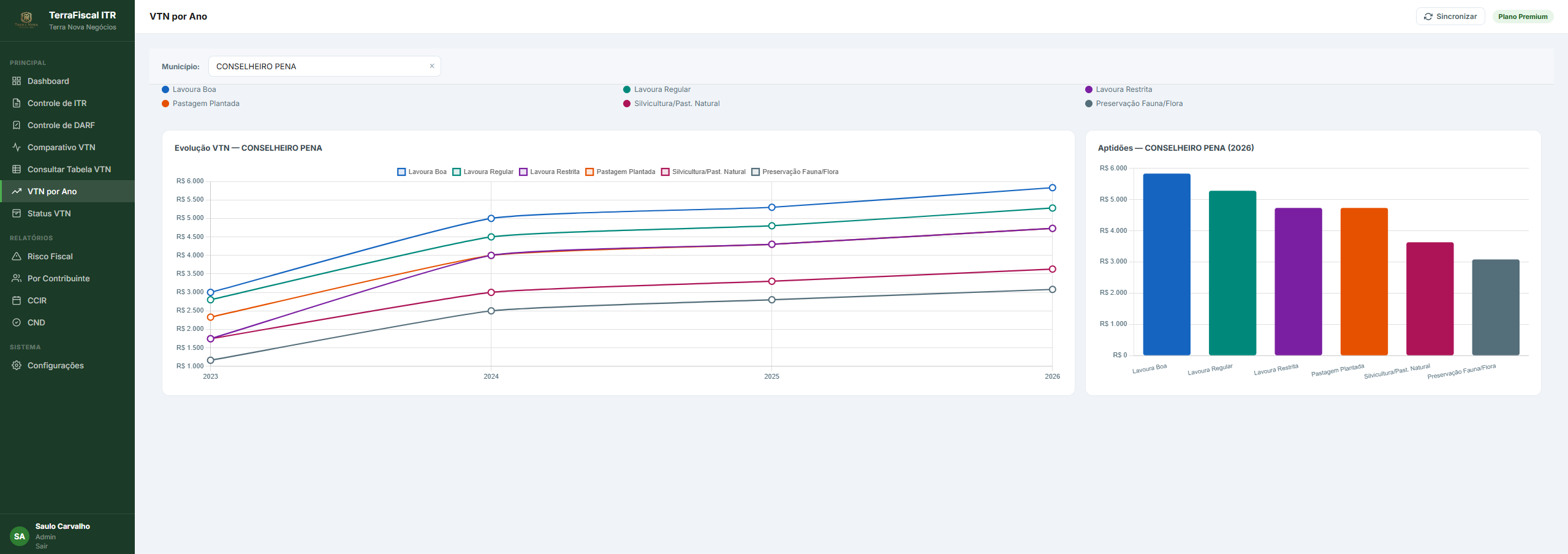Screen dimensions: 1568x554
Task: Clear the CONSELHEIRO PENA municipality selection
Action: pyautogui.click(x=432, y=66)
